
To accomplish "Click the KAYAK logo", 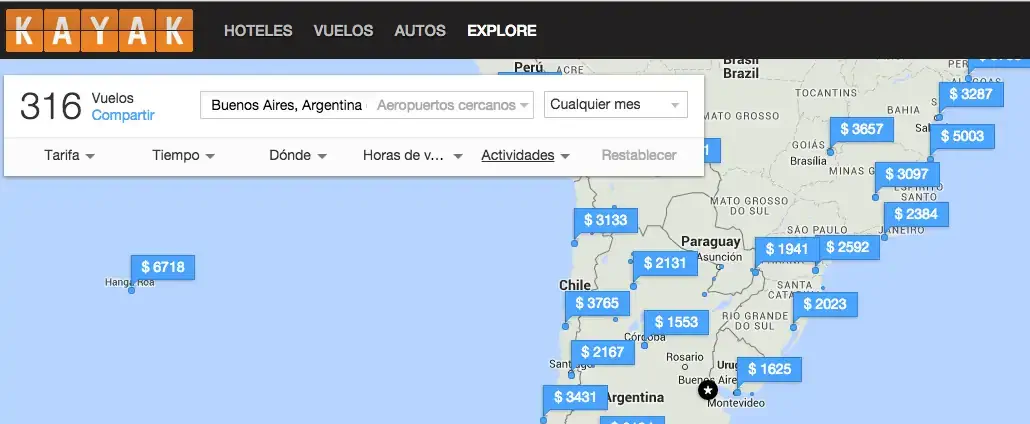I will pos(98,29).
